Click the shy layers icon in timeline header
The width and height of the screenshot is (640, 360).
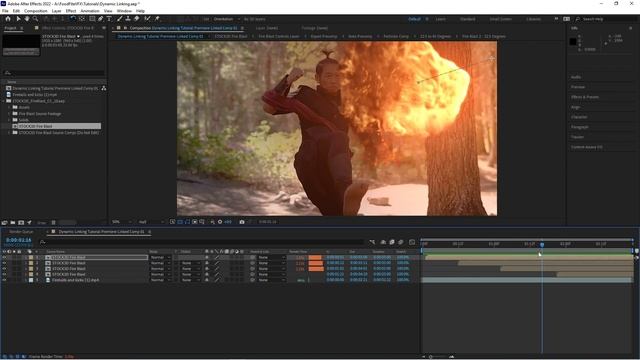click(383, 242)
